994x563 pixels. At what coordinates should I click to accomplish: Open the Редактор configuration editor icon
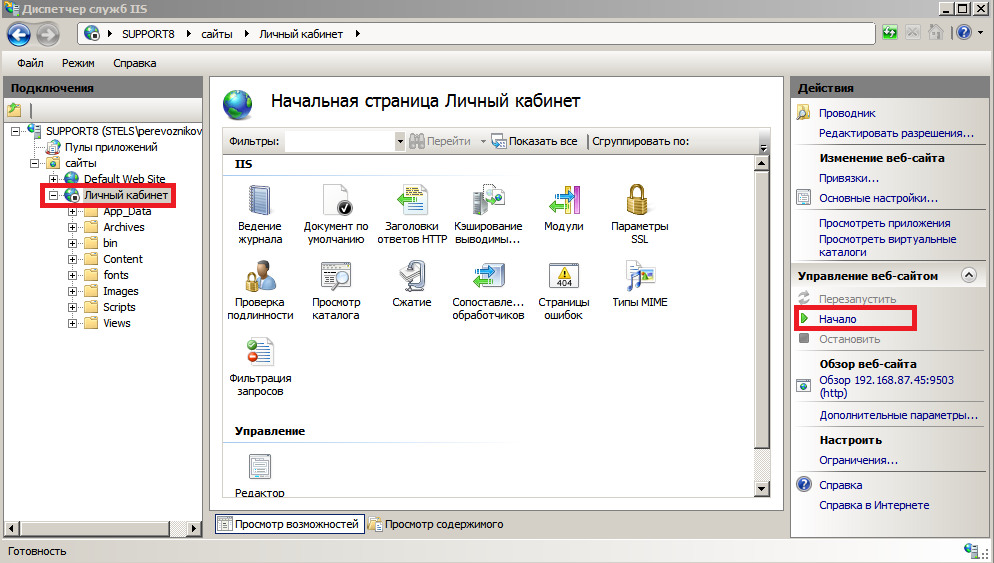point(260,474)
